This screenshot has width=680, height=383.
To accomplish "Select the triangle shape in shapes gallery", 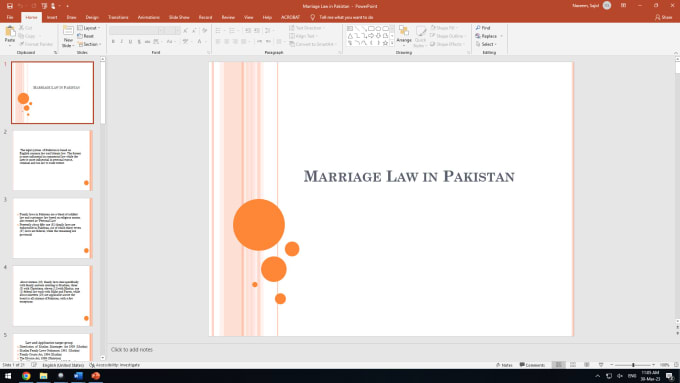I will coord(350,36).
